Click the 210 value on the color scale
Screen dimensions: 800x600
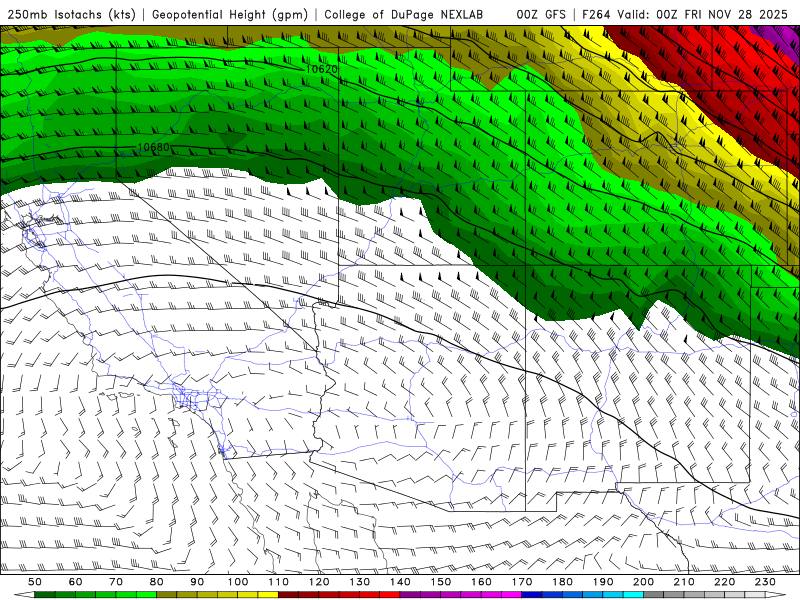click(x=684, y=582)
